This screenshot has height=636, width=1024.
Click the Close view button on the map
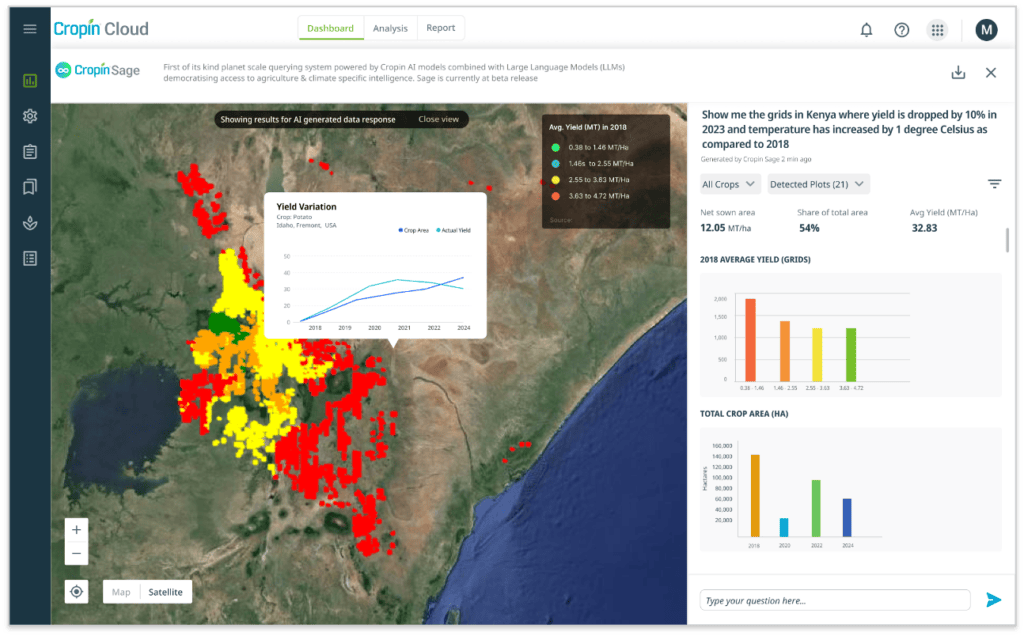pos(440,119)
